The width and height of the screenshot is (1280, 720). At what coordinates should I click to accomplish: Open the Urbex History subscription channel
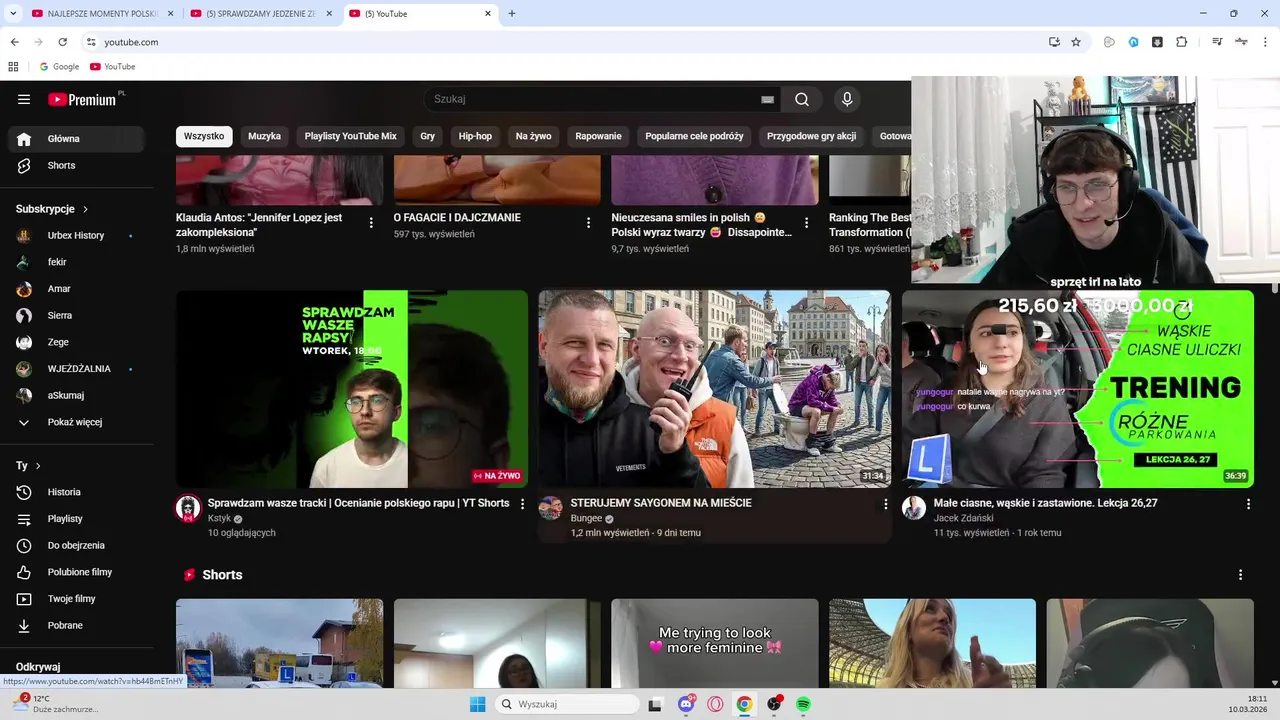click(x=77, y=235)
